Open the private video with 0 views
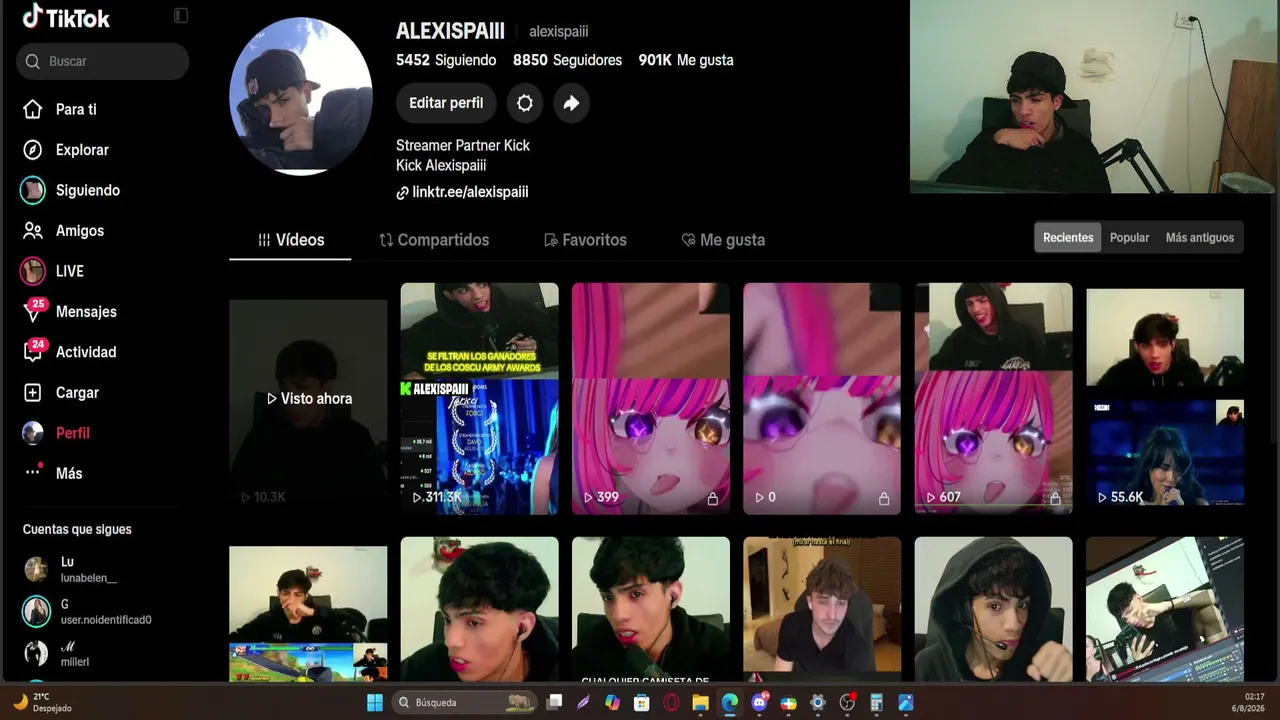The width and height of the screenshot is (1280, 720). [822, 399]
